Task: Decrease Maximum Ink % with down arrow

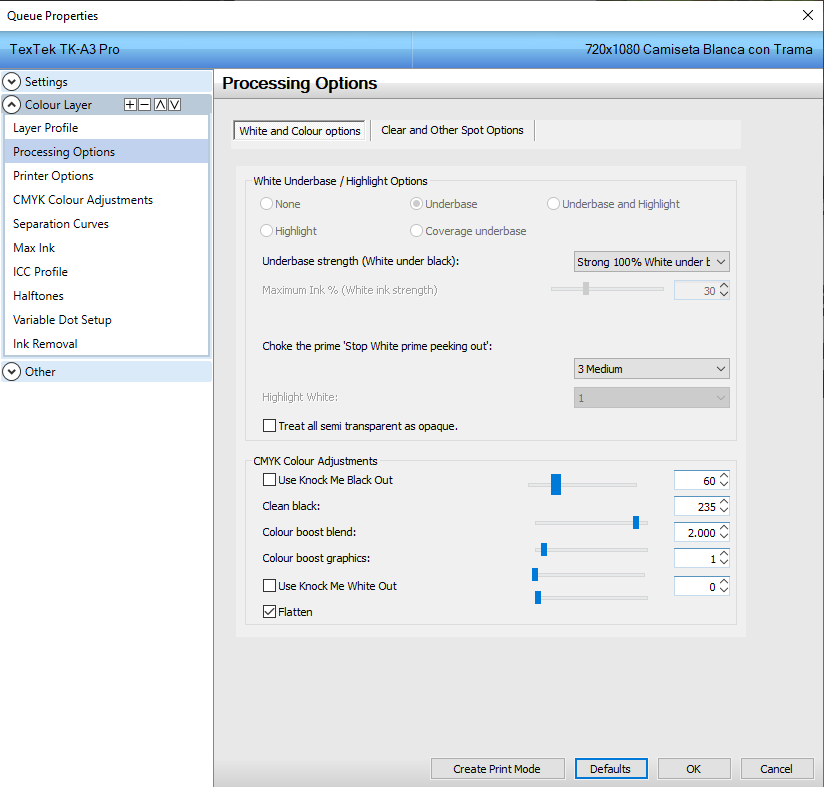Action: click(x=724, y=295)
